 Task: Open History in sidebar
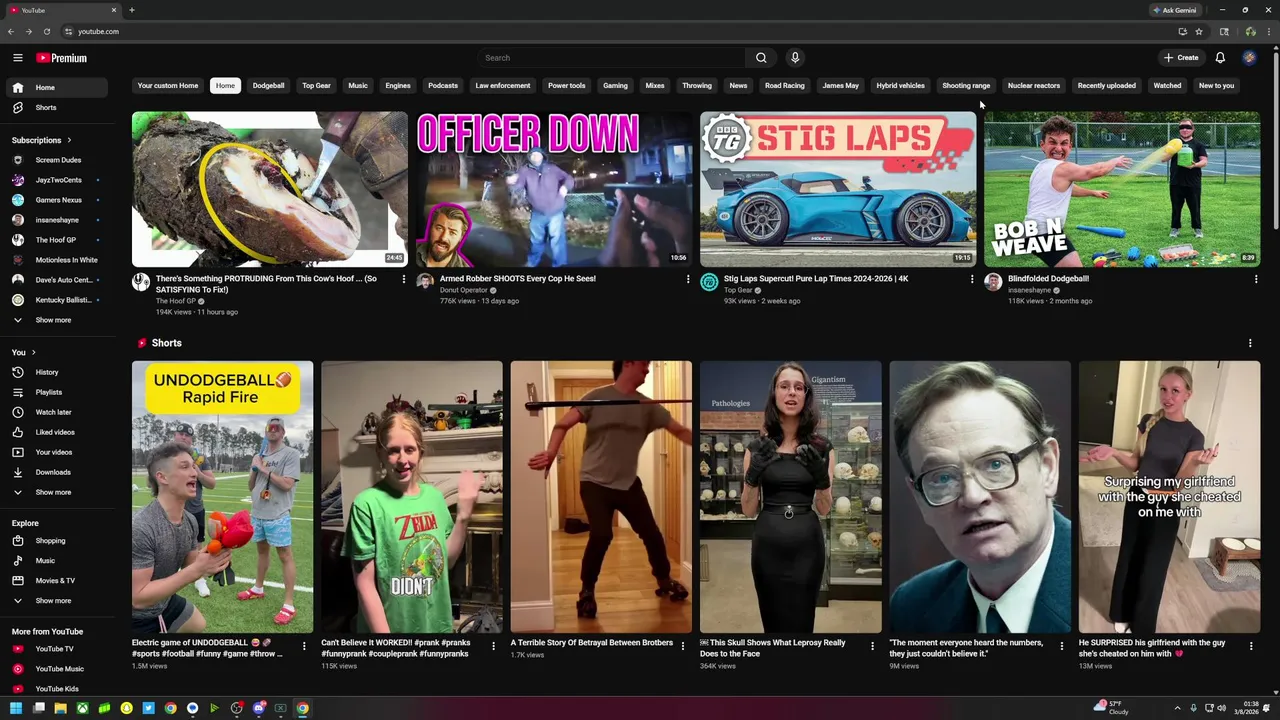(58, 372)
